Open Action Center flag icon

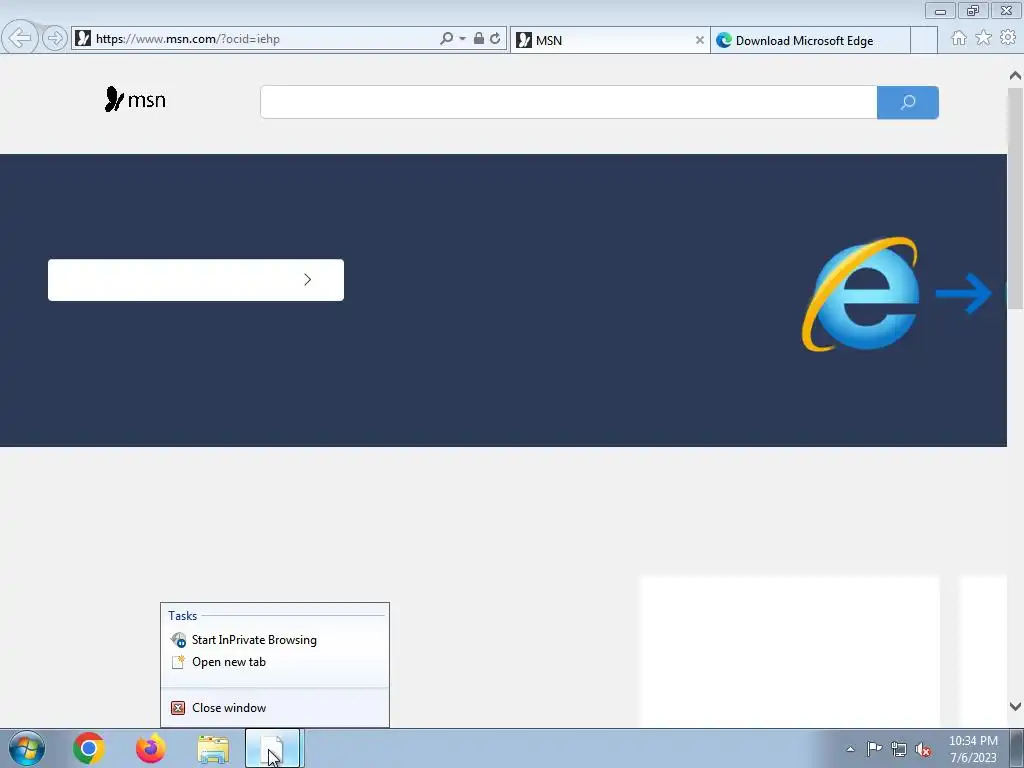pyautogui.click(x=874, y=749)
